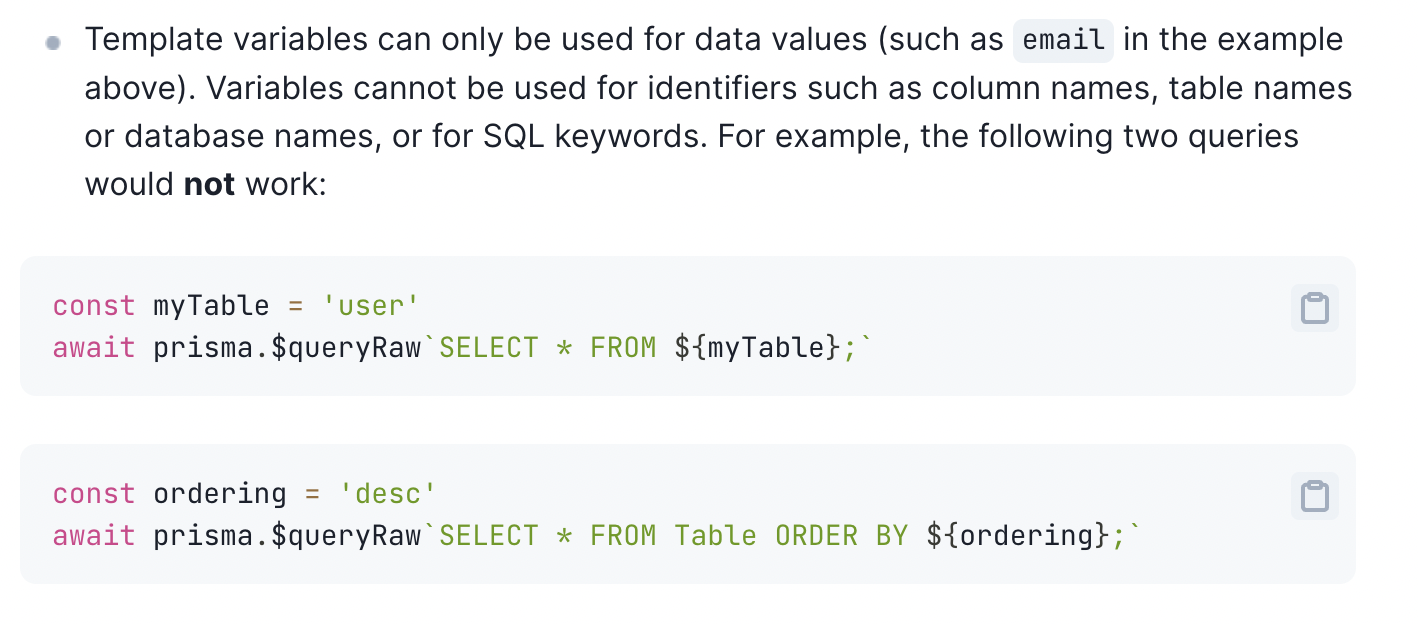Select the bolded word not

click(212, 184)
